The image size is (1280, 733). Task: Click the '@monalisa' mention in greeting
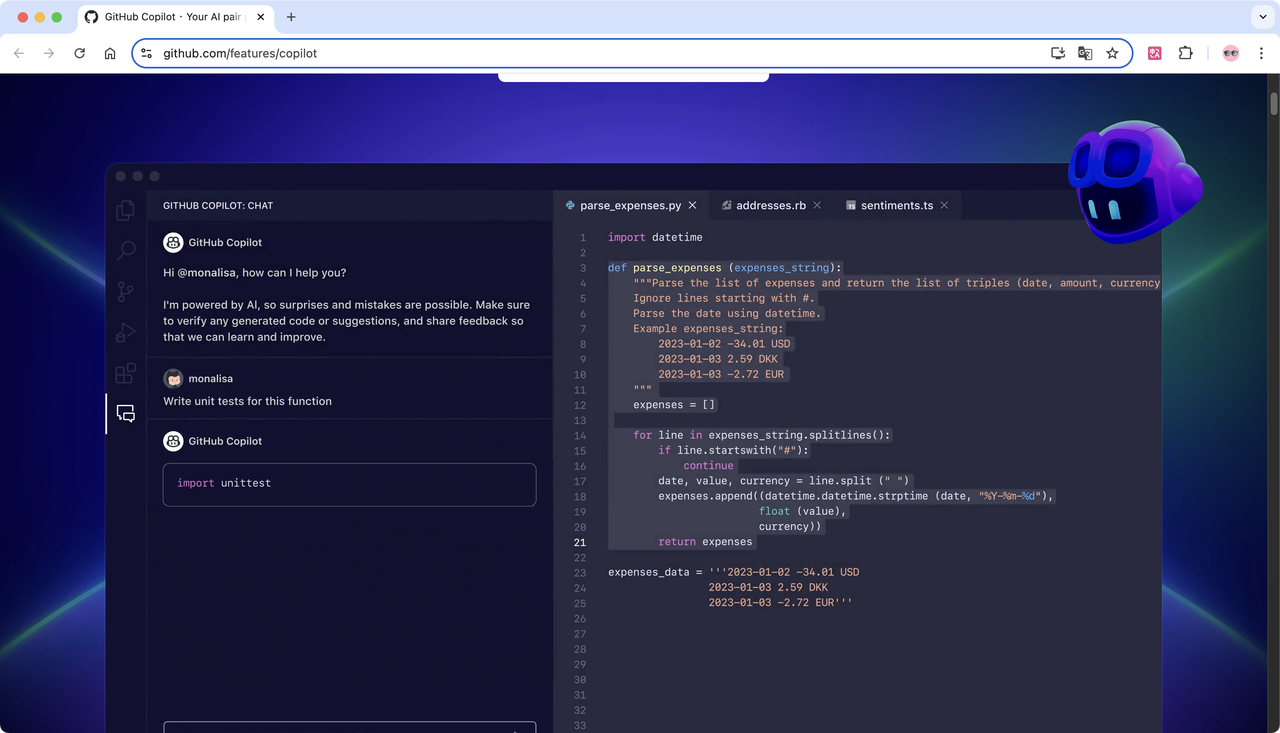pyautogui.click(x=207, y=273)
